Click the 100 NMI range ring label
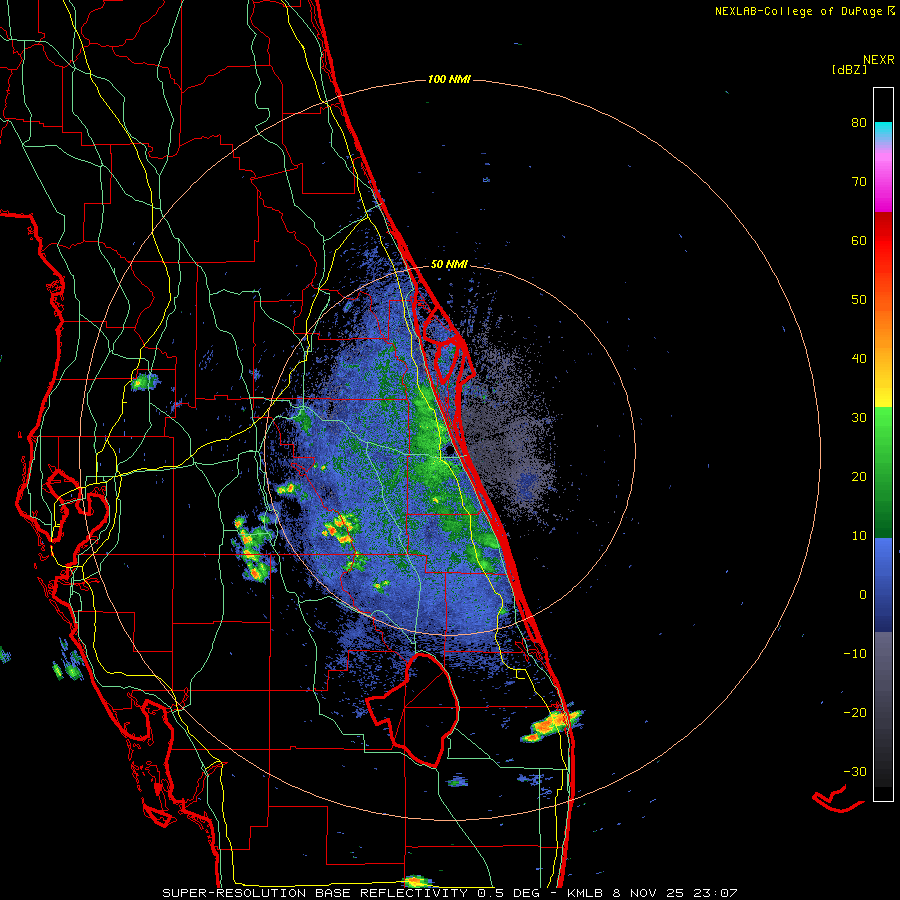The width and height of the screenshot is (900, 900). [x=449, y=79]
